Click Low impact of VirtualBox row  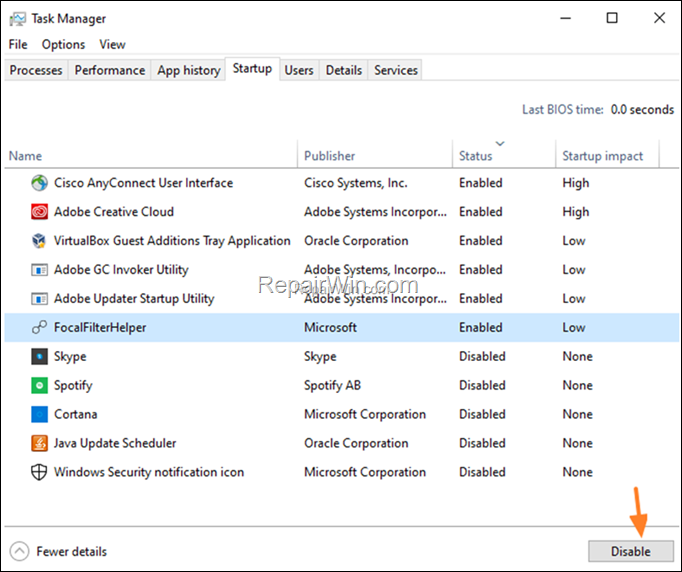pyautogui.click(x=574, y=241)
